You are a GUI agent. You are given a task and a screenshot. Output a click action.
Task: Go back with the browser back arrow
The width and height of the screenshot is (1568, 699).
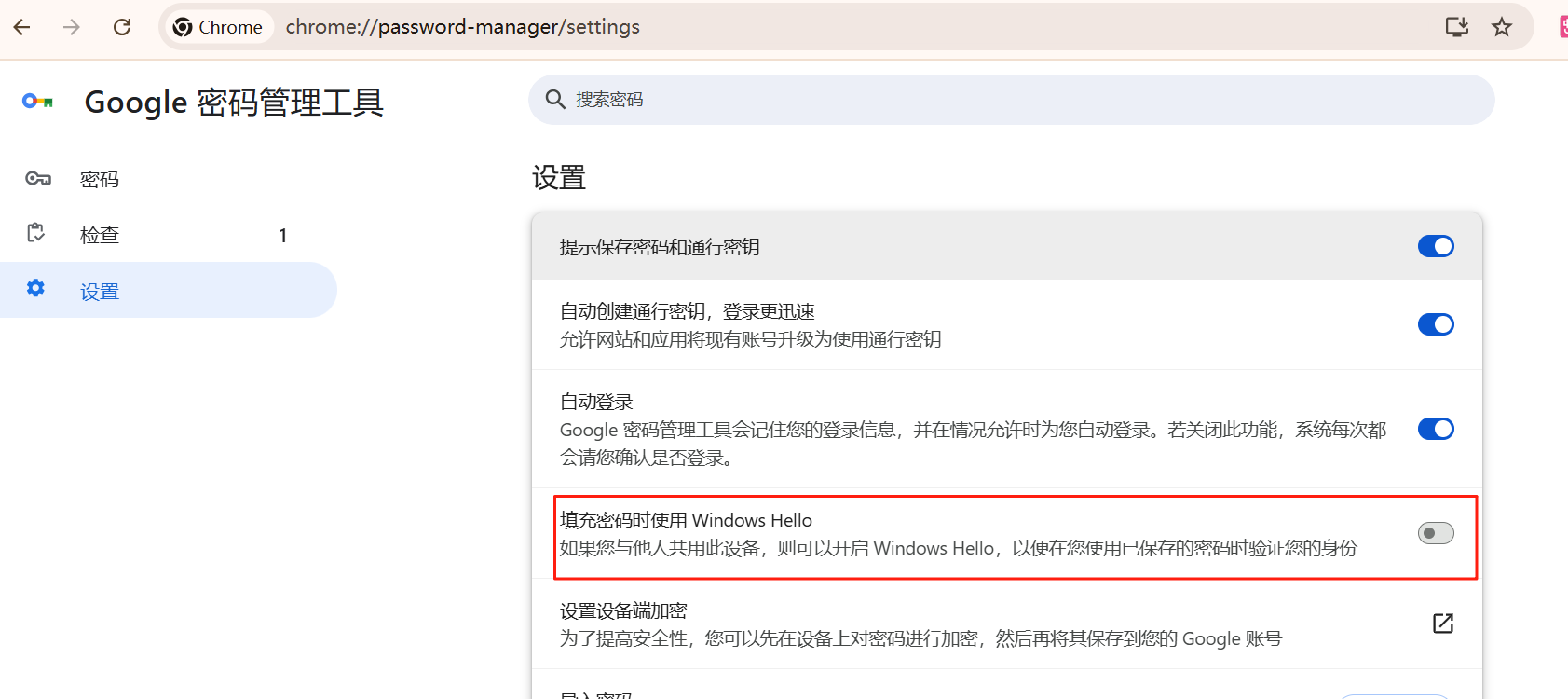coord(22,27)
